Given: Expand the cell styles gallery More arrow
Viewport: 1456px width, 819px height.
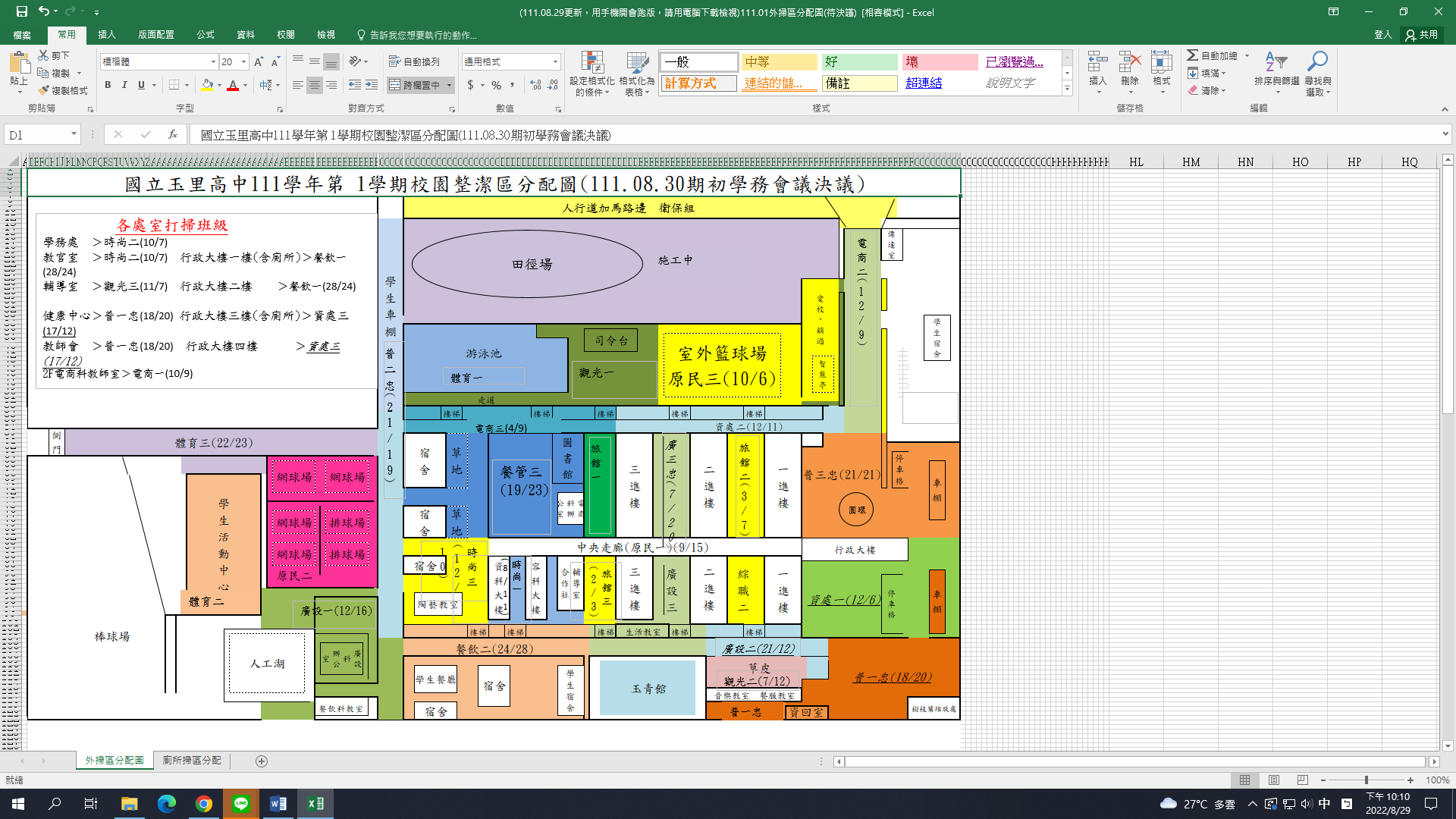Looking at the screenshot, I should pyautogui.click(x=1067, y=89).
